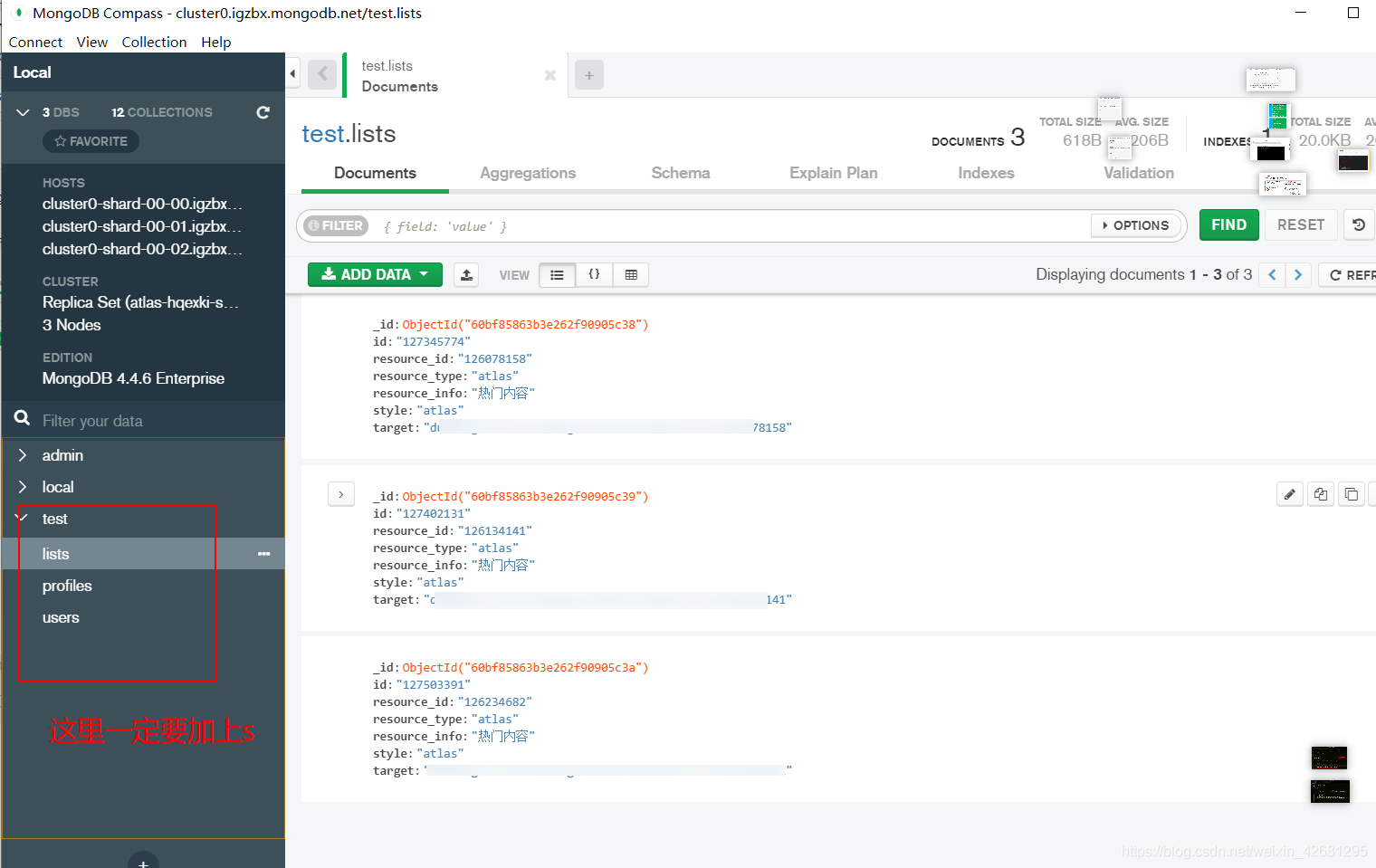The image size is (1376, 868).
Task: Expand all fields of second document
Action: [340, 494]
